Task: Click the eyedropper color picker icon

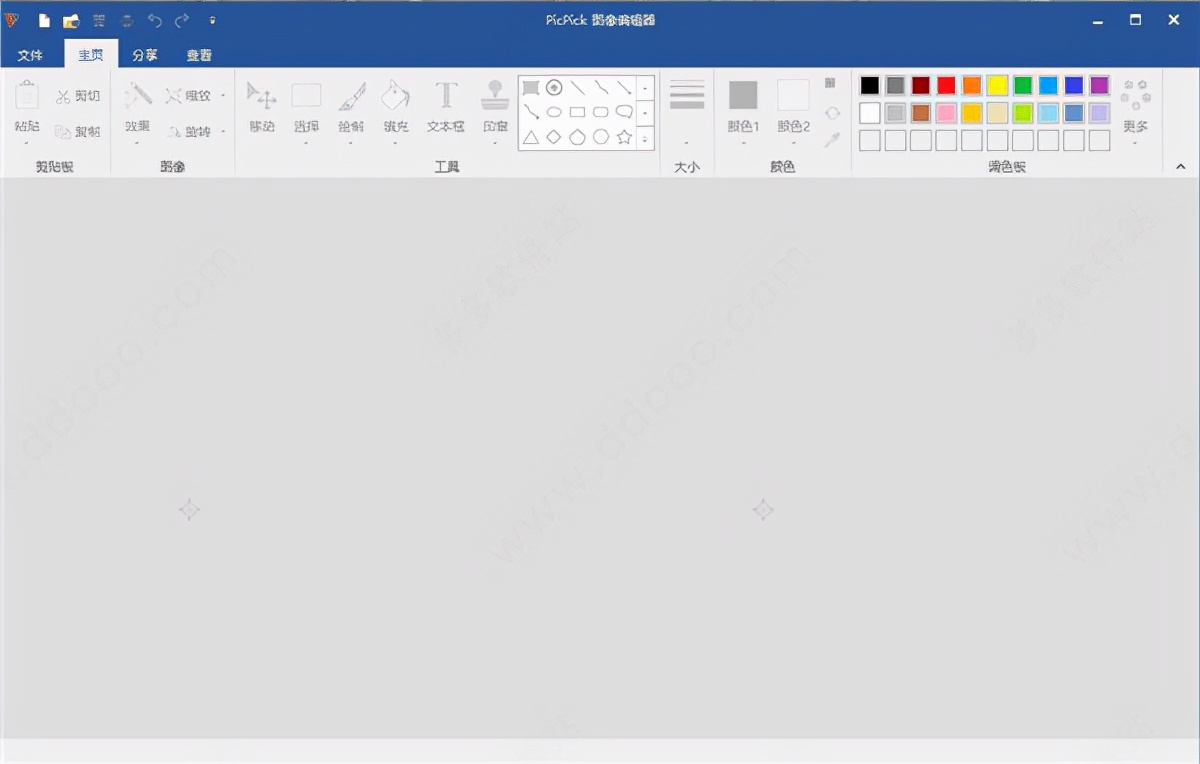Action: point(832,140)
